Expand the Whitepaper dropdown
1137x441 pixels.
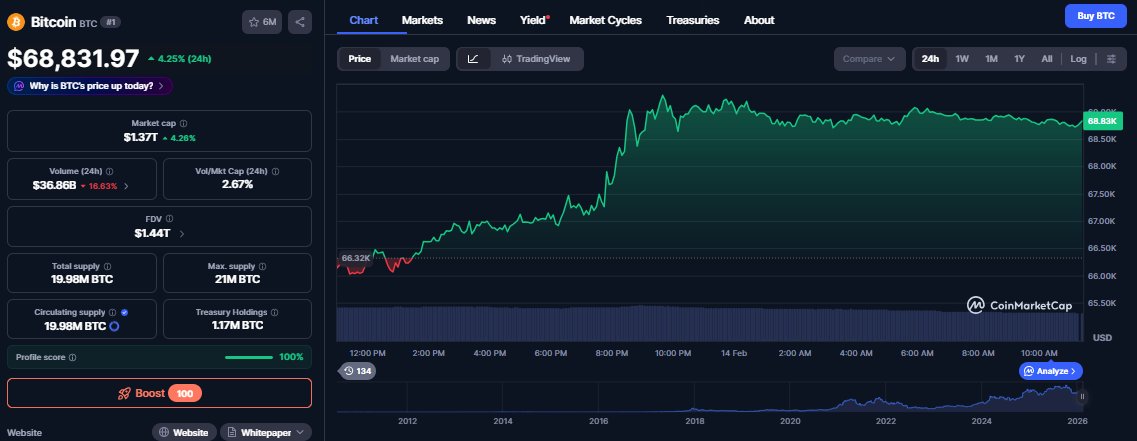point(299,432)
